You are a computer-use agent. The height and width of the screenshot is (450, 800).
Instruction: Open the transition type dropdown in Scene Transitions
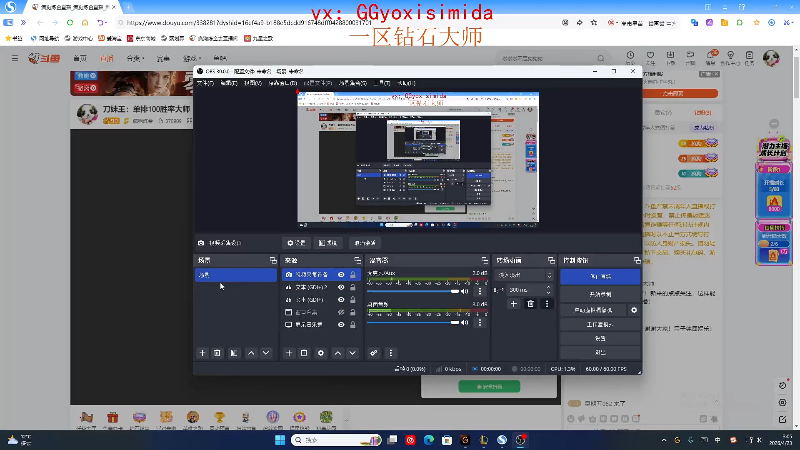(524, 275)
